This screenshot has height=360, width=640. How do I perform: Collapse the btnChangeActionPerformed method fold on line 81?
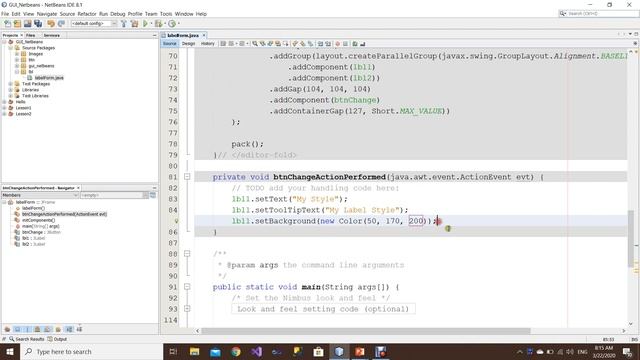(187, 177)
